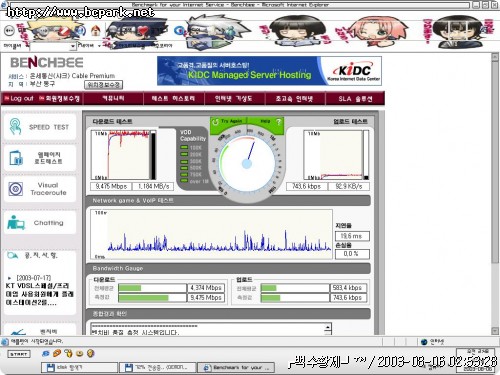Open the address bar dropdown arrow

click(x=73, y=46)
